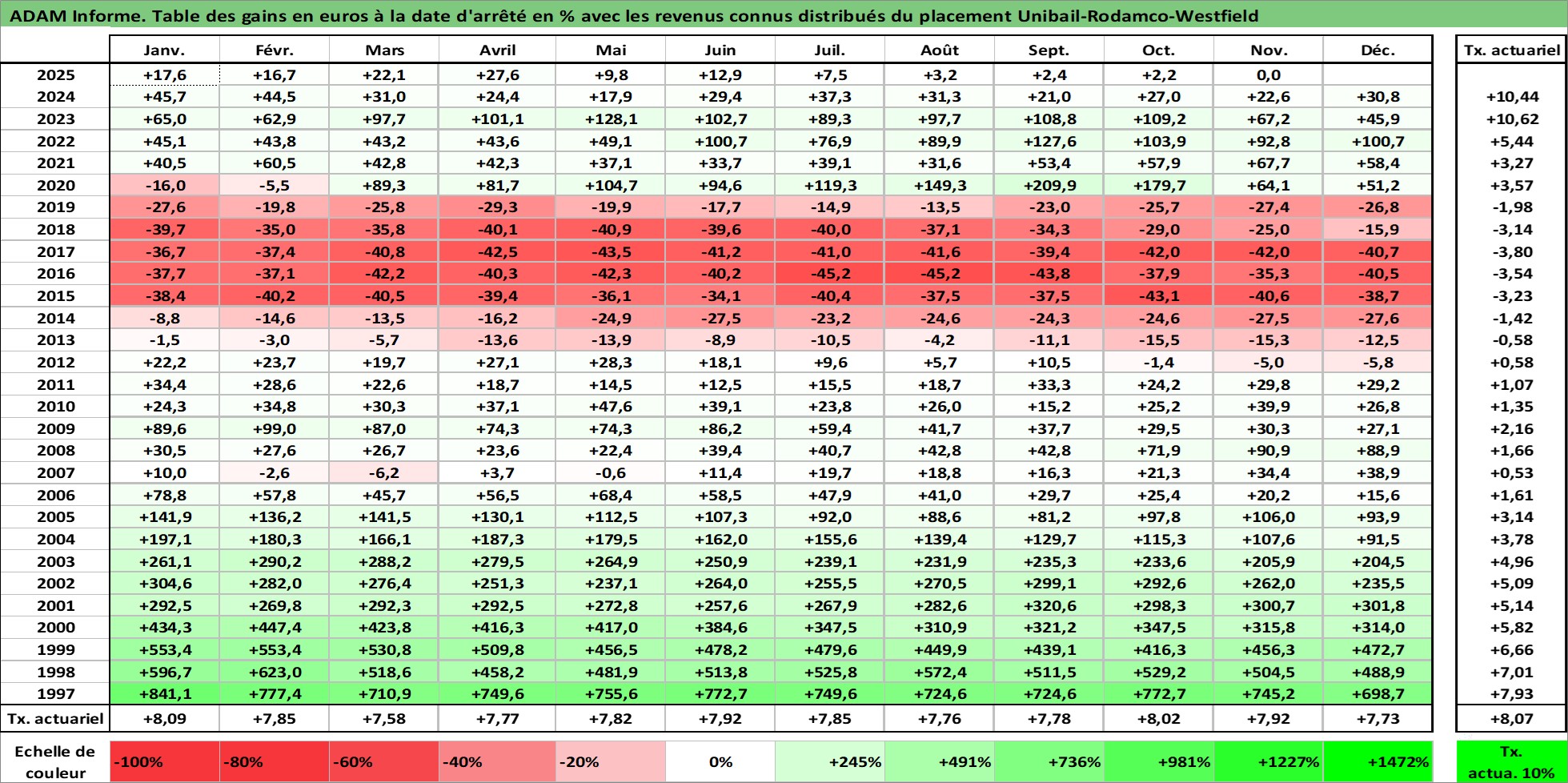The height and width of the screenshot is (783, 1568).
Task: Click the '+10,62' actuarial rate for 2023
Action: (1511, 118)
